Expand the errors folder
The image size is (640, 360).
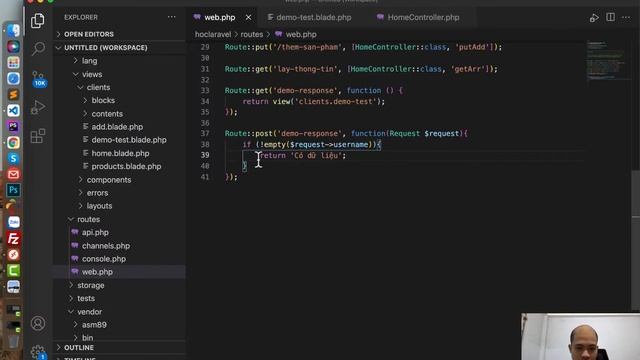97,193
